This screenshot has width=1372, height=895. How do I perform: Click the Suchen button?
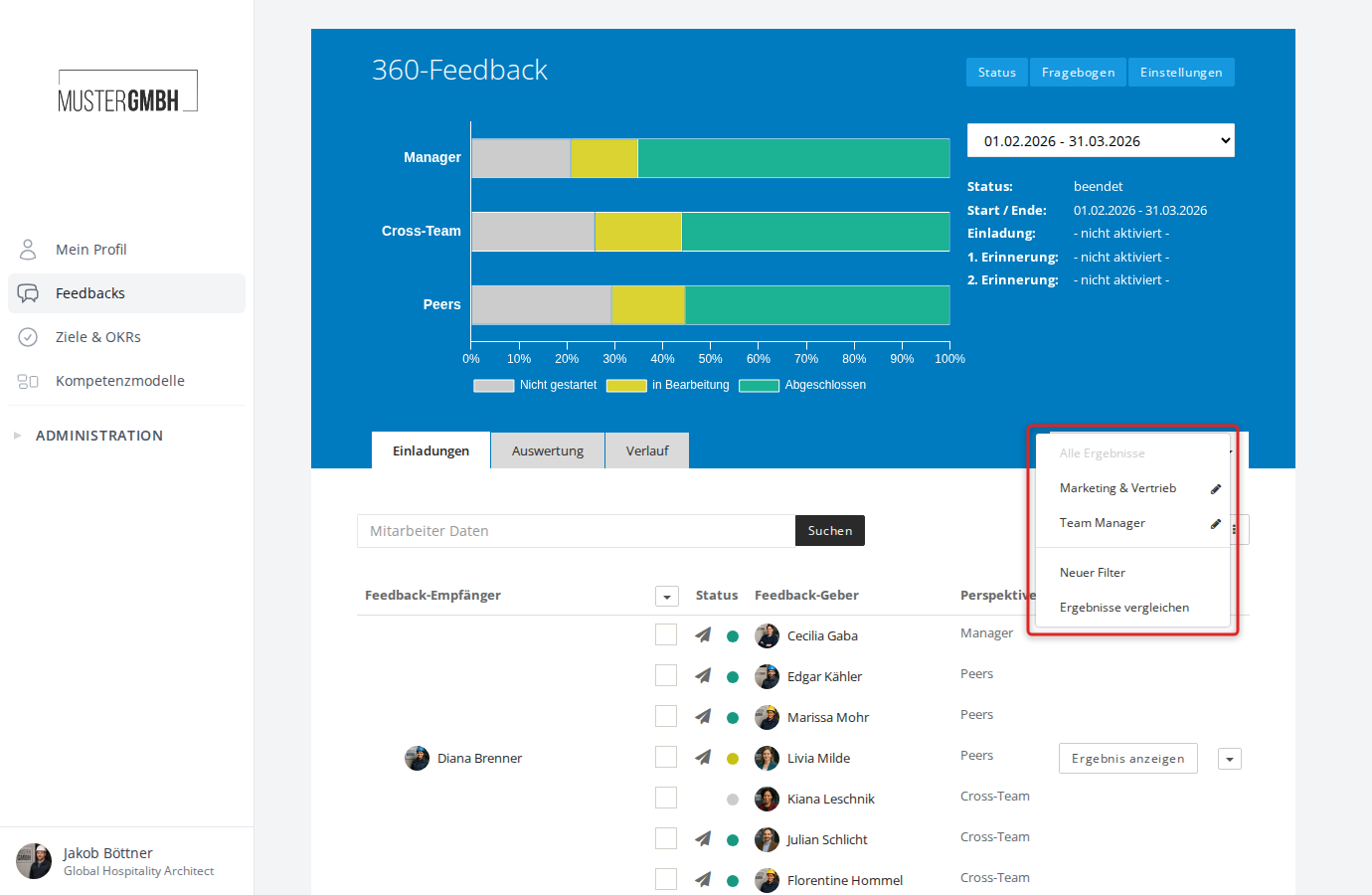830,531
